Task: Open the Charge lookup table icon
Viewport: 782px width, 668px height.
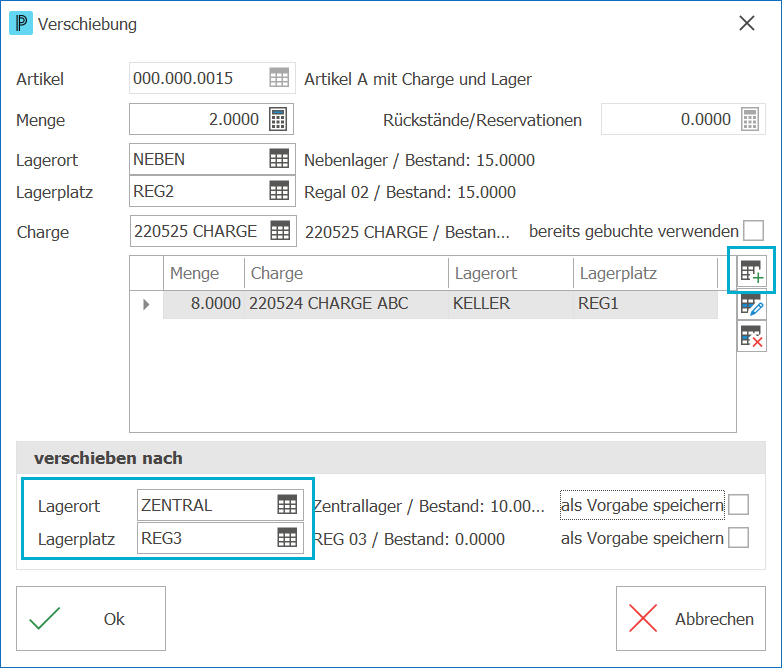Action: pyautogui.click(x=280, y=231)
